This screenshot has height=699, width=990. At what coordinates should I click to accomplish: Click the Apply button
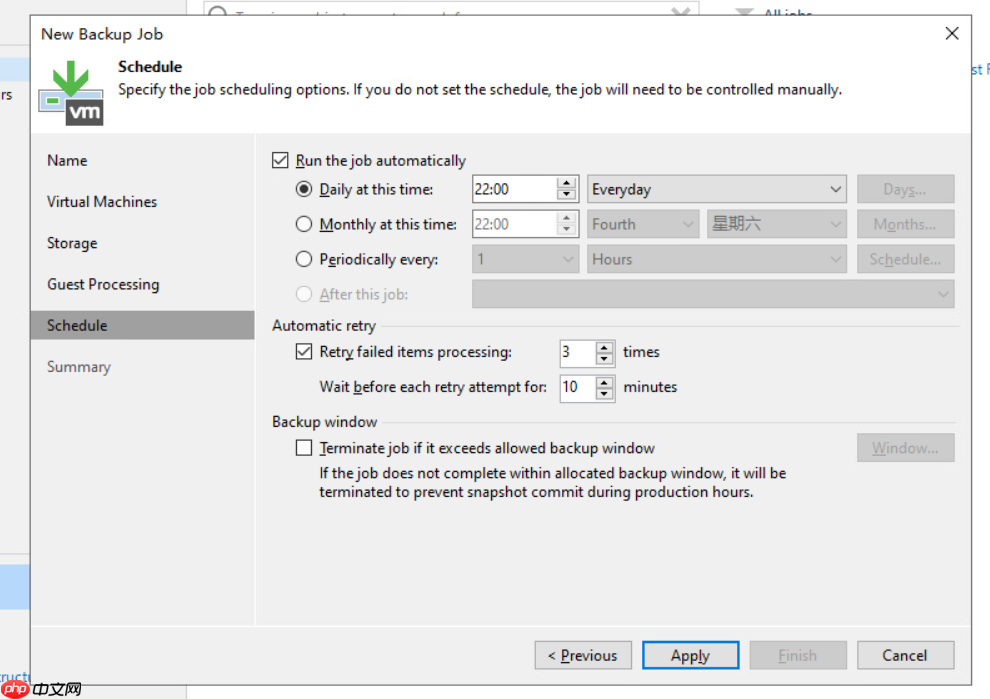pyautogui.click(x=690, y=655)
